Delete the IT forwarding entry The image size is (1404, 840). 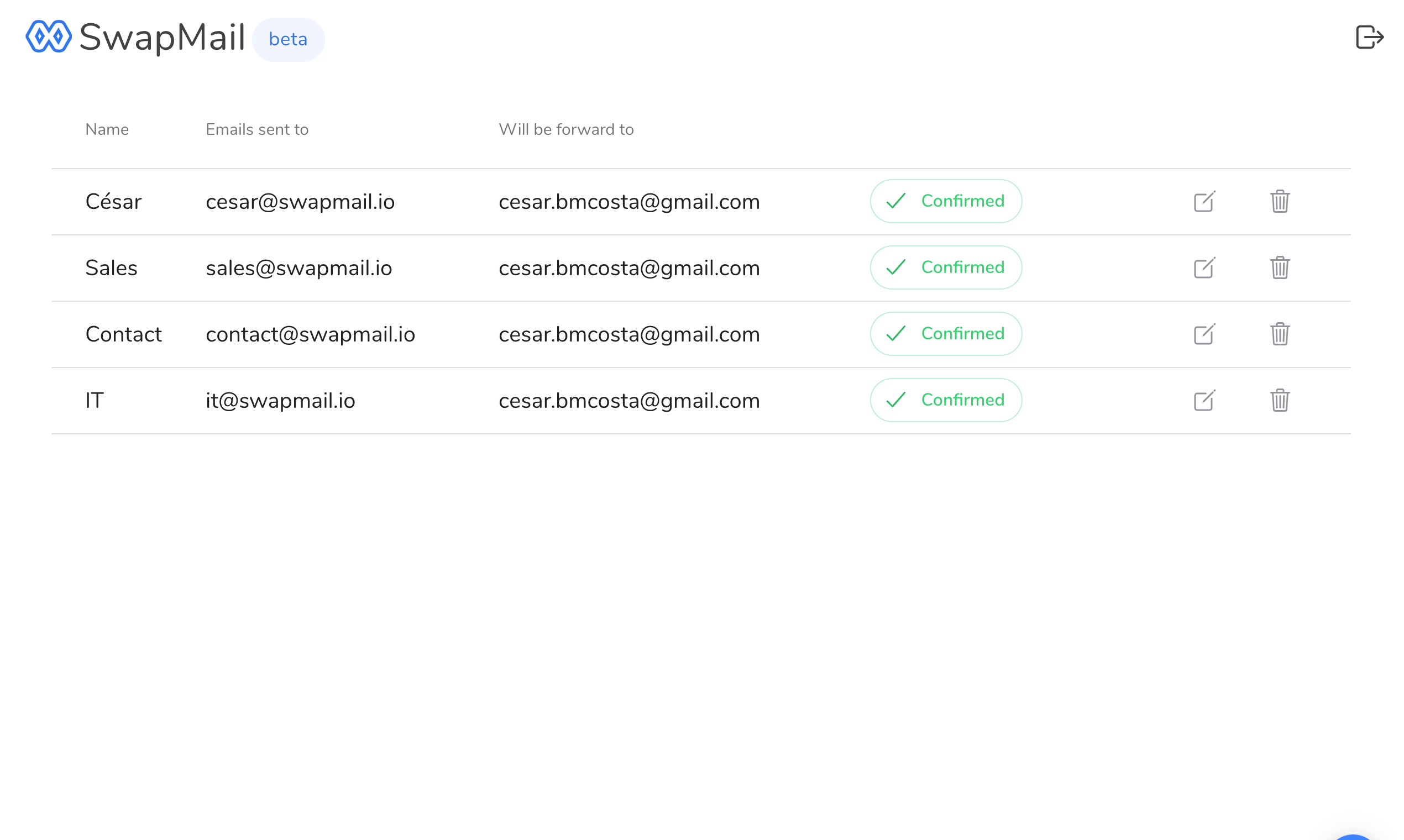click(x=1280, y=400)
